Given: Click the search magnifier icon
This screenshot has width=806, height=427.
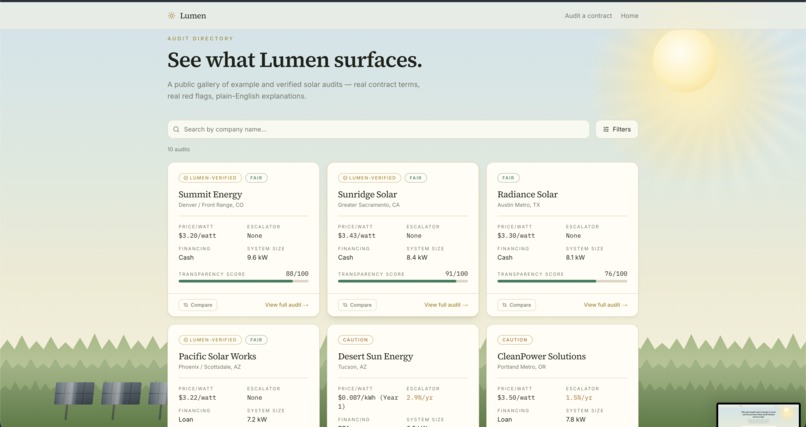Looking at the screenshot, I should (176, 129).
